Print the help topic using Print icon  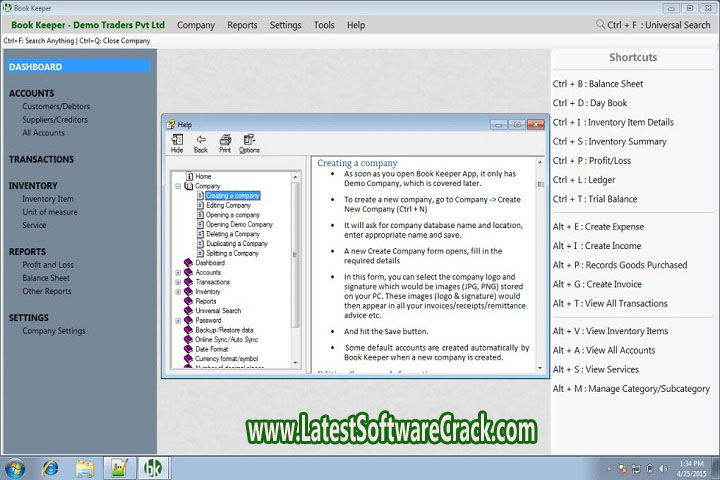225,143
